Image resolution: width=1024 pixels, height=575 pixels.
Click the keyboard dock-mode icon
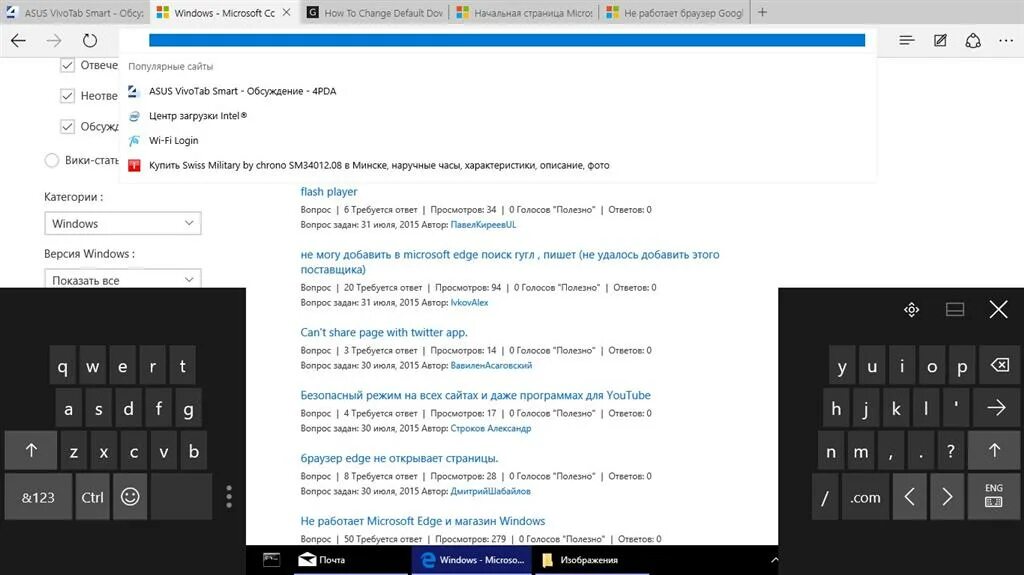point(955,310)
